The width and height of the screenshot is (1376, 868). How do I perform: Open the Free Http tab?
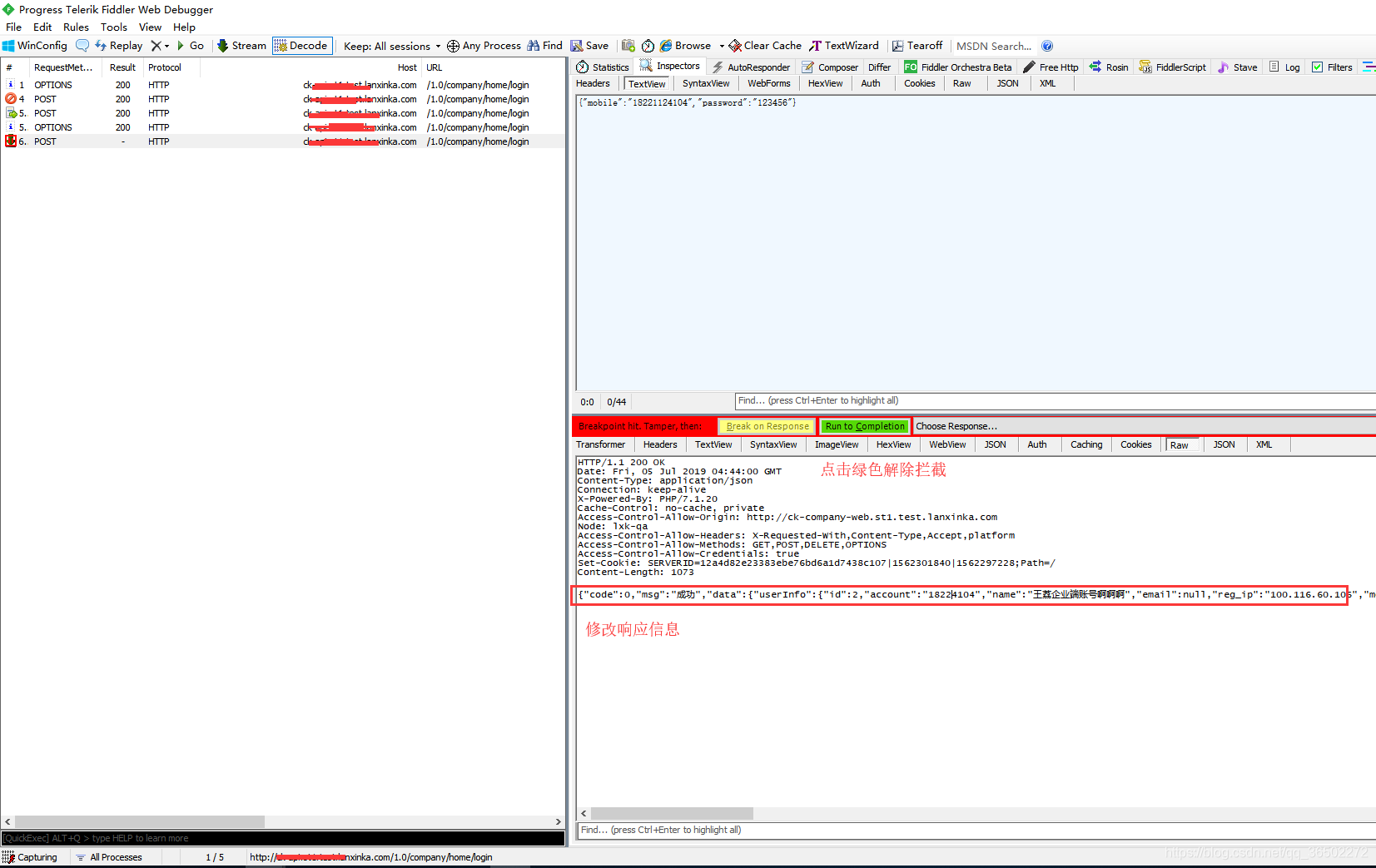[x=1051, y=67]
